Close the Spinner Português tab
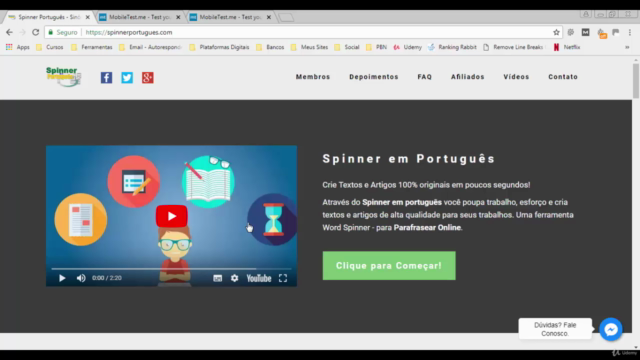 tap(87, 17)
